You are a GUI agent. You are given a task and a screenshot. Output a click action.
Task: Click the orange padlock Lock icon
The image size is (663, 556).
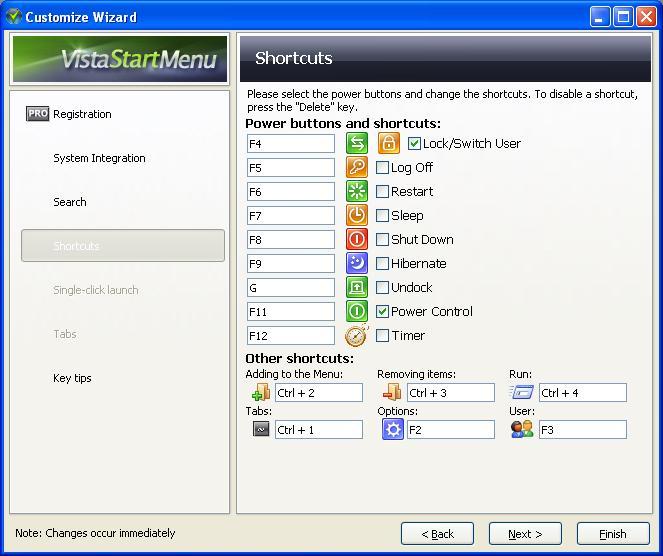point(389,143)
